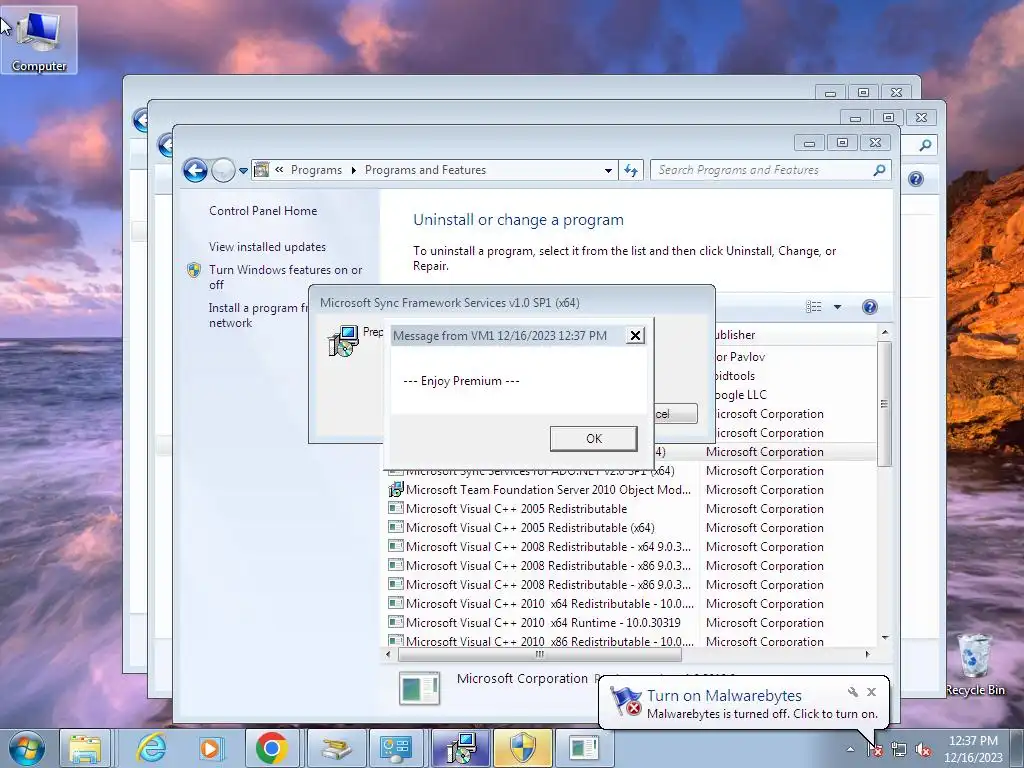Close the Message from VM1 dialog

(635, 336)
